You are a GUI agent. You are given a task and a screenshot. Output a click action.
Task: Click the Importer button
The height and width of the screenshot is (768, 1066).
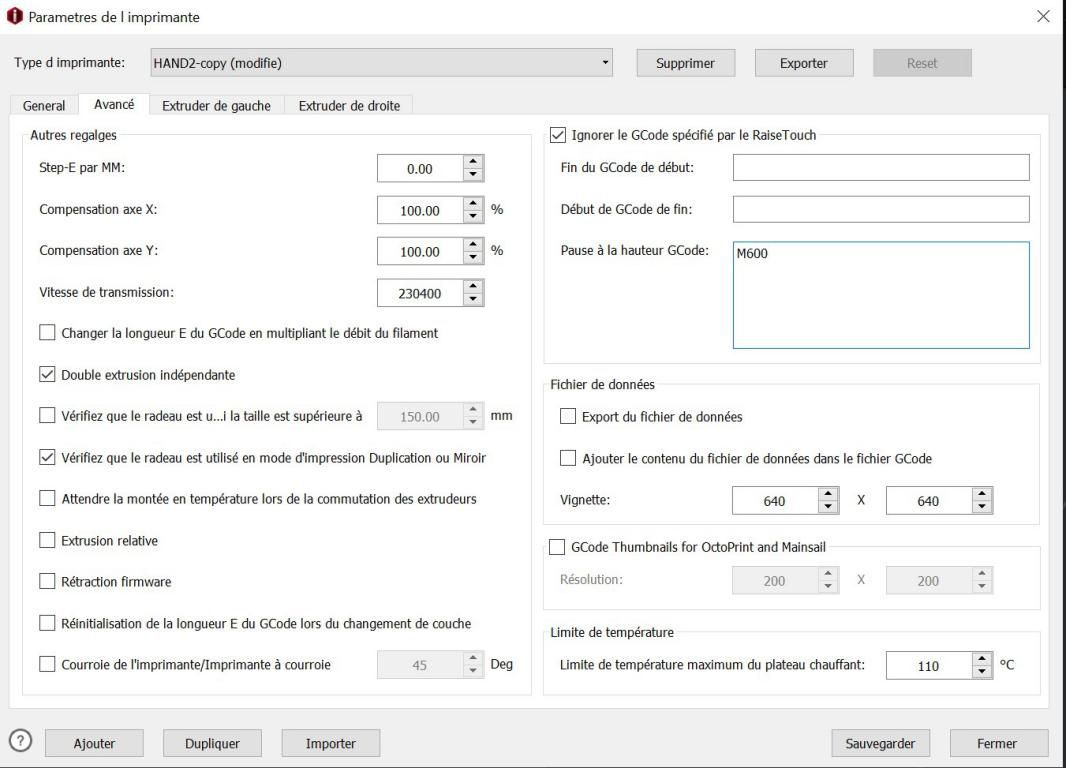pyautogui.click(x=330, y=743)
